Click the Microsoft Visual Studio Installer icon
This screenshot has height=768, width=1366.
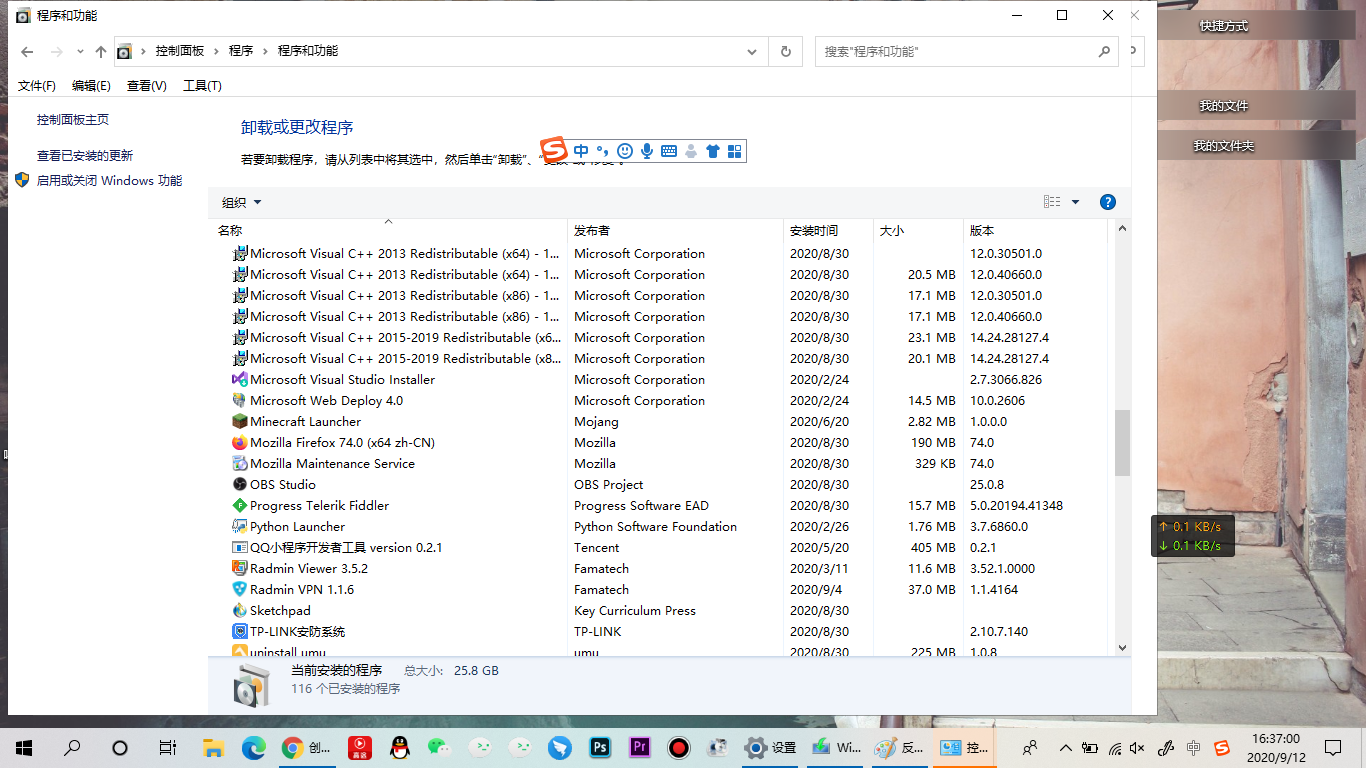(240, 380)
